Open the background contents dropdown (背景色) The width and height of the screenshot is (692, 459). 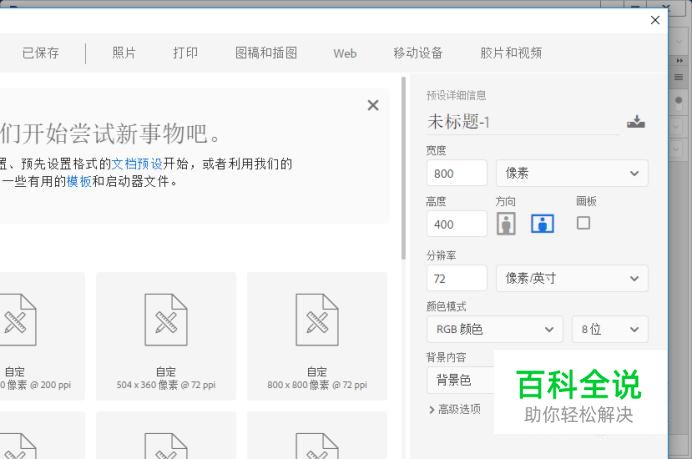coord(460,380)
